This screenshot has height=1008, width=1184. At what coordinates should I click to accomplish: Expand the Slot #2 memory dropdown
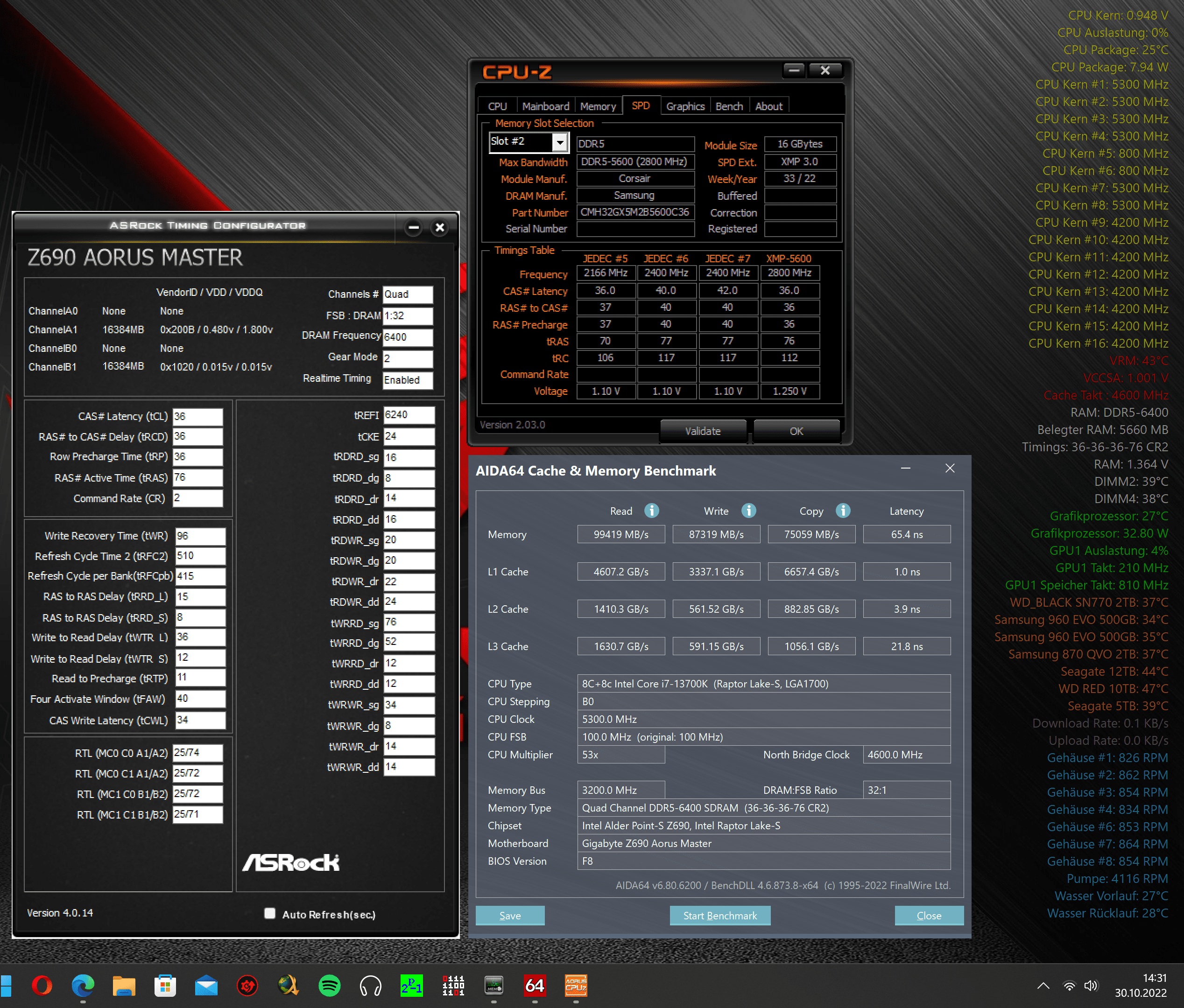coord(560,142)
